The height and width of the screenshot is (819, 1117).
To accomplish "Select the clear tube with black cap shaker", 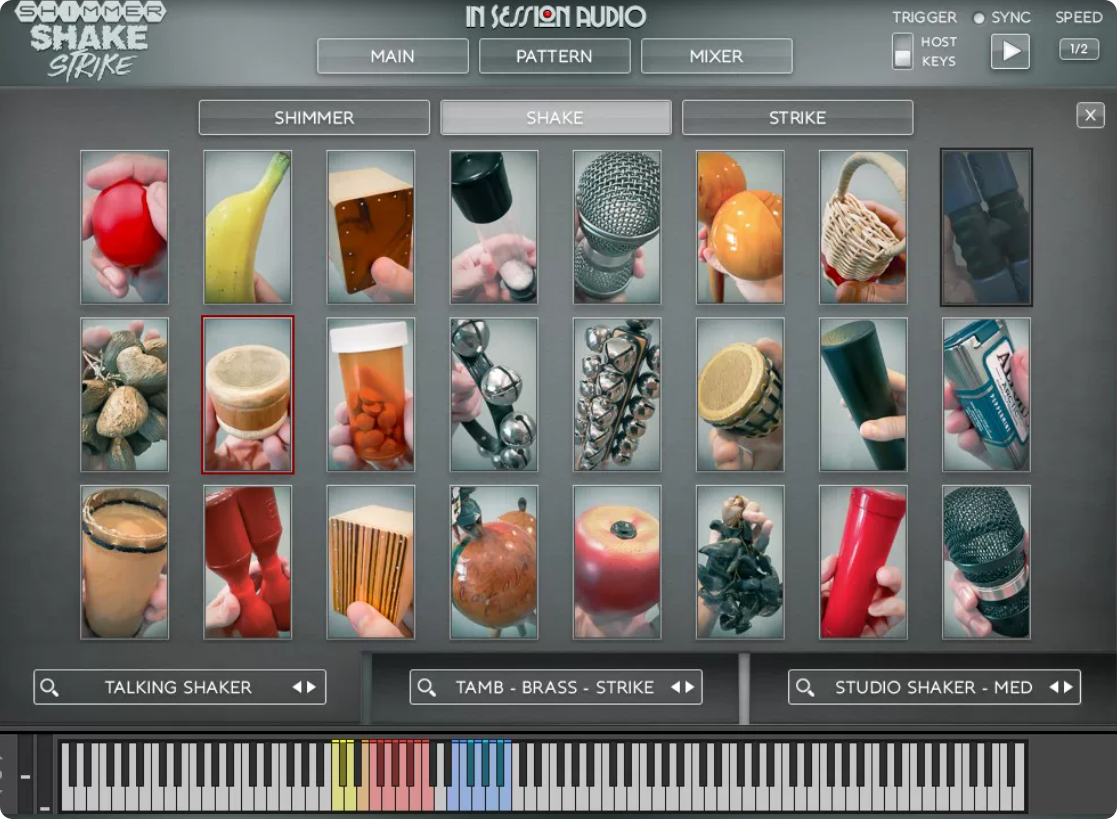I will (494, 227).
